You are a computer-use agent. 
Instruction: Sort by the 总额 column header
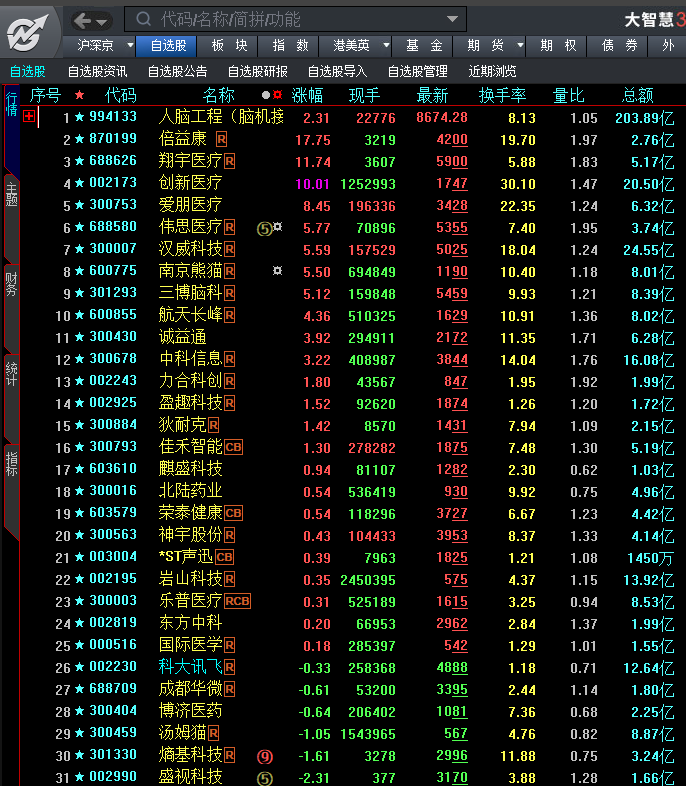637,95
